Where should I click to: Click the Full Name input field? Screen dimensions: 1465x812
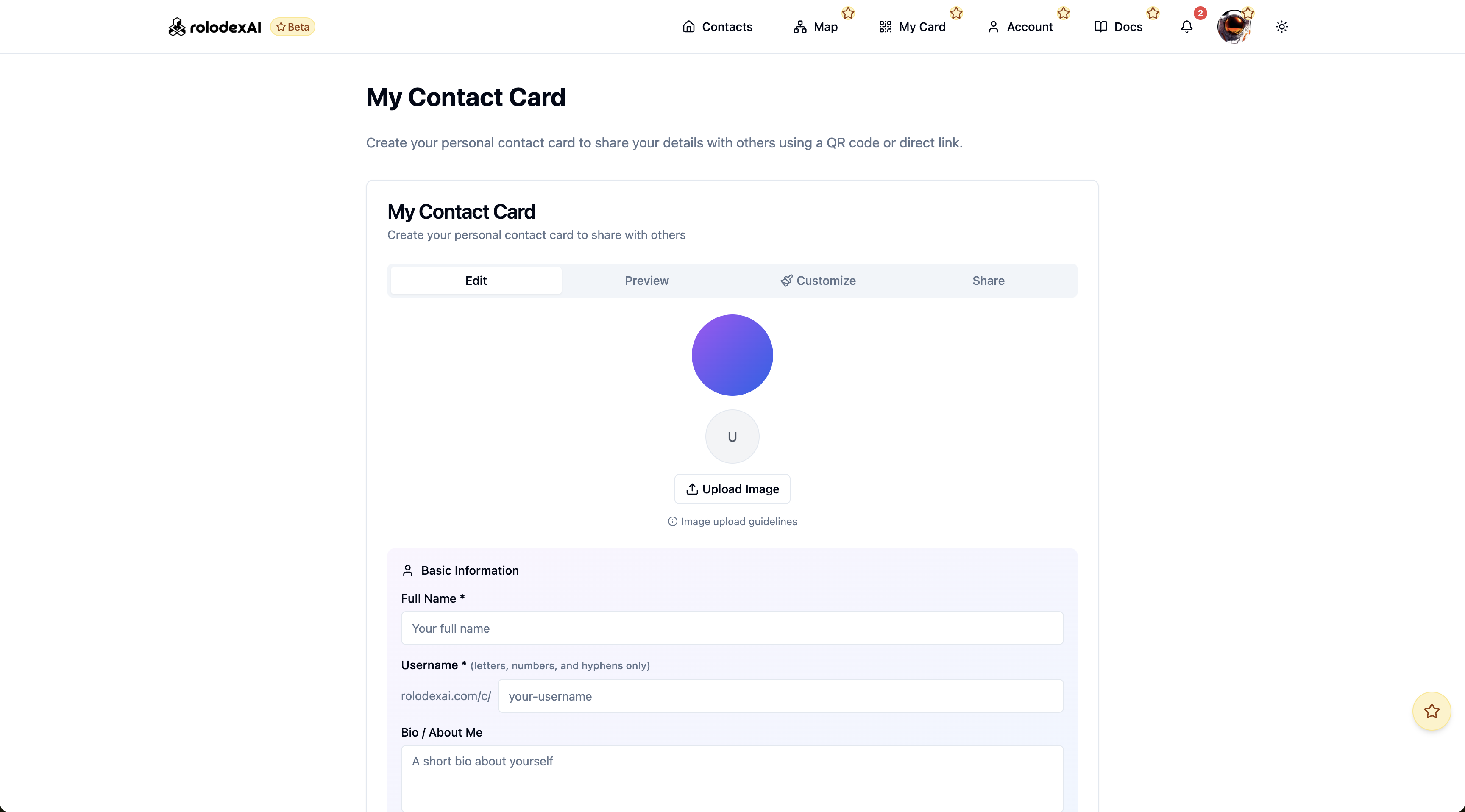[732, 628]
